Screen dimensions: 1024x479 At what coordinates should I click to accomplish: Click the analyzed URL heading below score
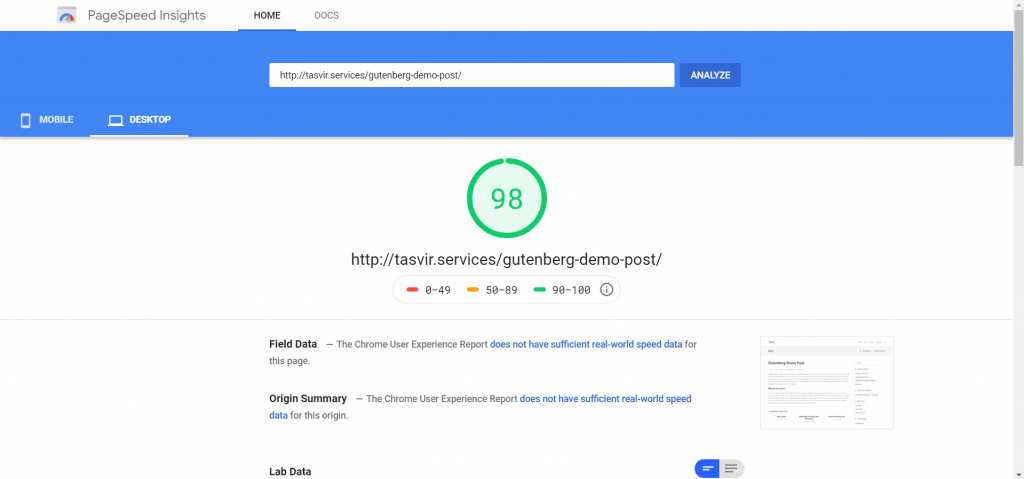click(x=507, y=259)
